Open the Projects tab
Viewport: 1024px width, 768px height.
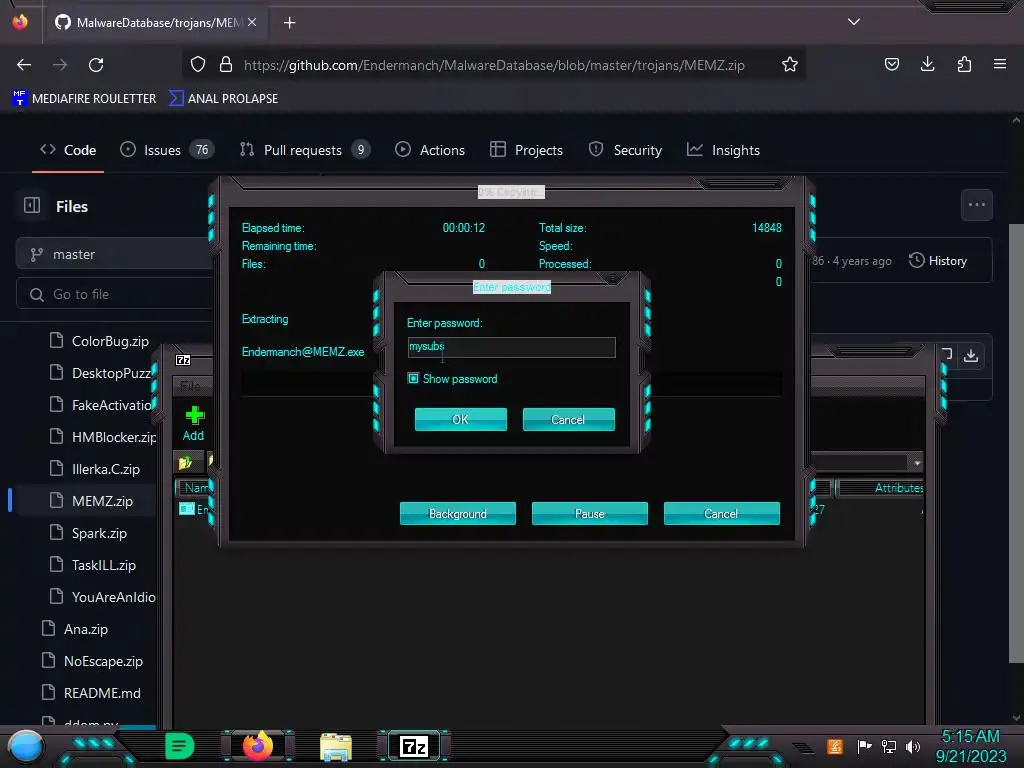(x=526, y=150)
